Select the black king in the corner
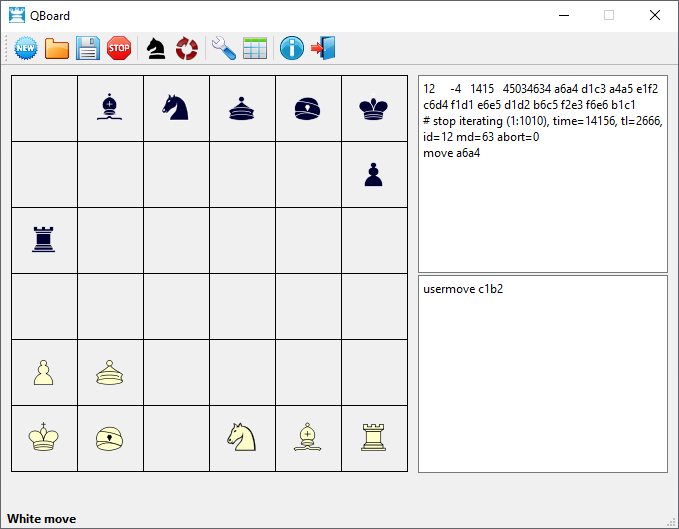The image size is (679, 529). [374, 107]
